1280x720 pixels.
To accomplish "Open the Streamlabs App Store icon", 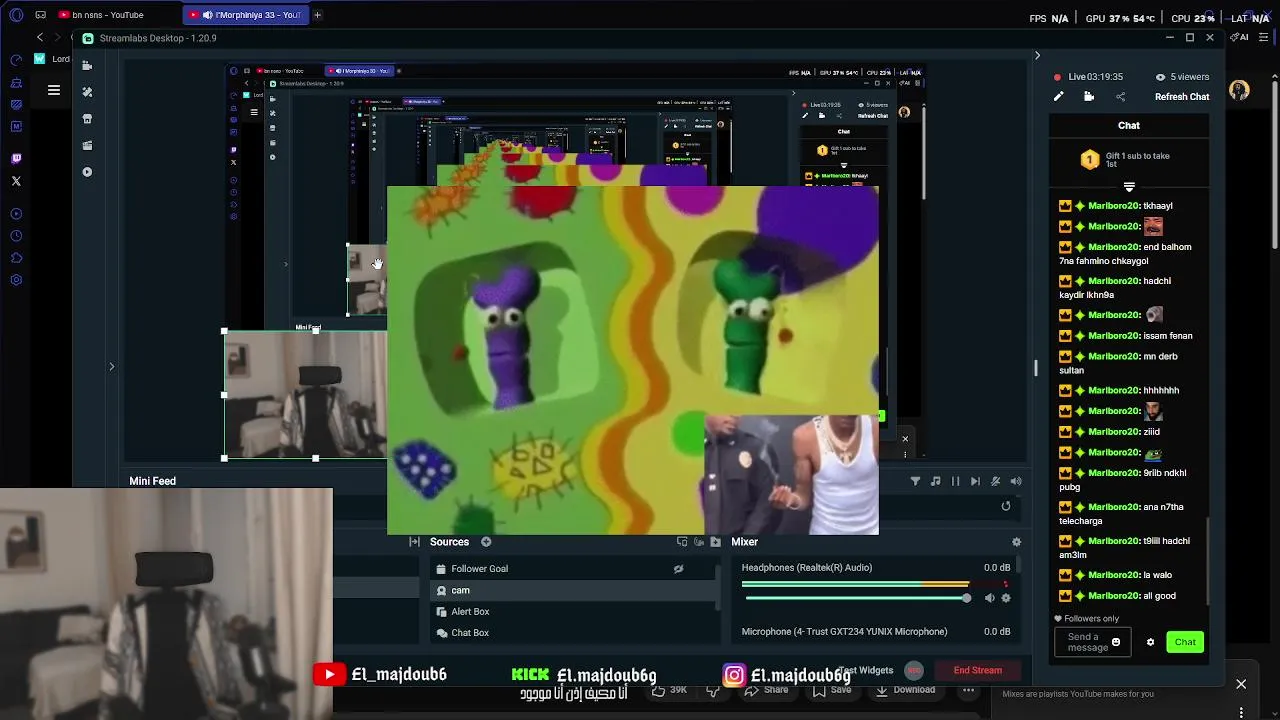I will (x=88, y=119).
